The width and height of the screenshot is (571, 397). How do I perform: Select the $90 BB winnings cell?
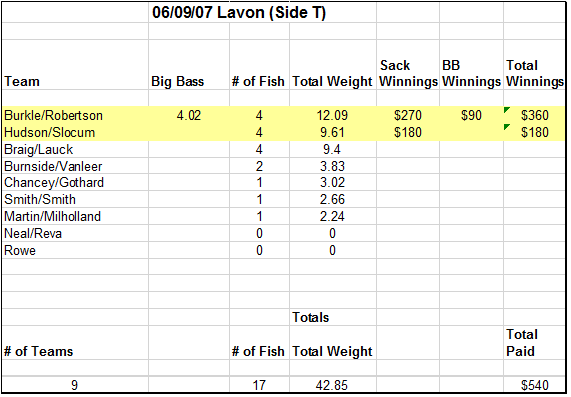tap(471, 115)
